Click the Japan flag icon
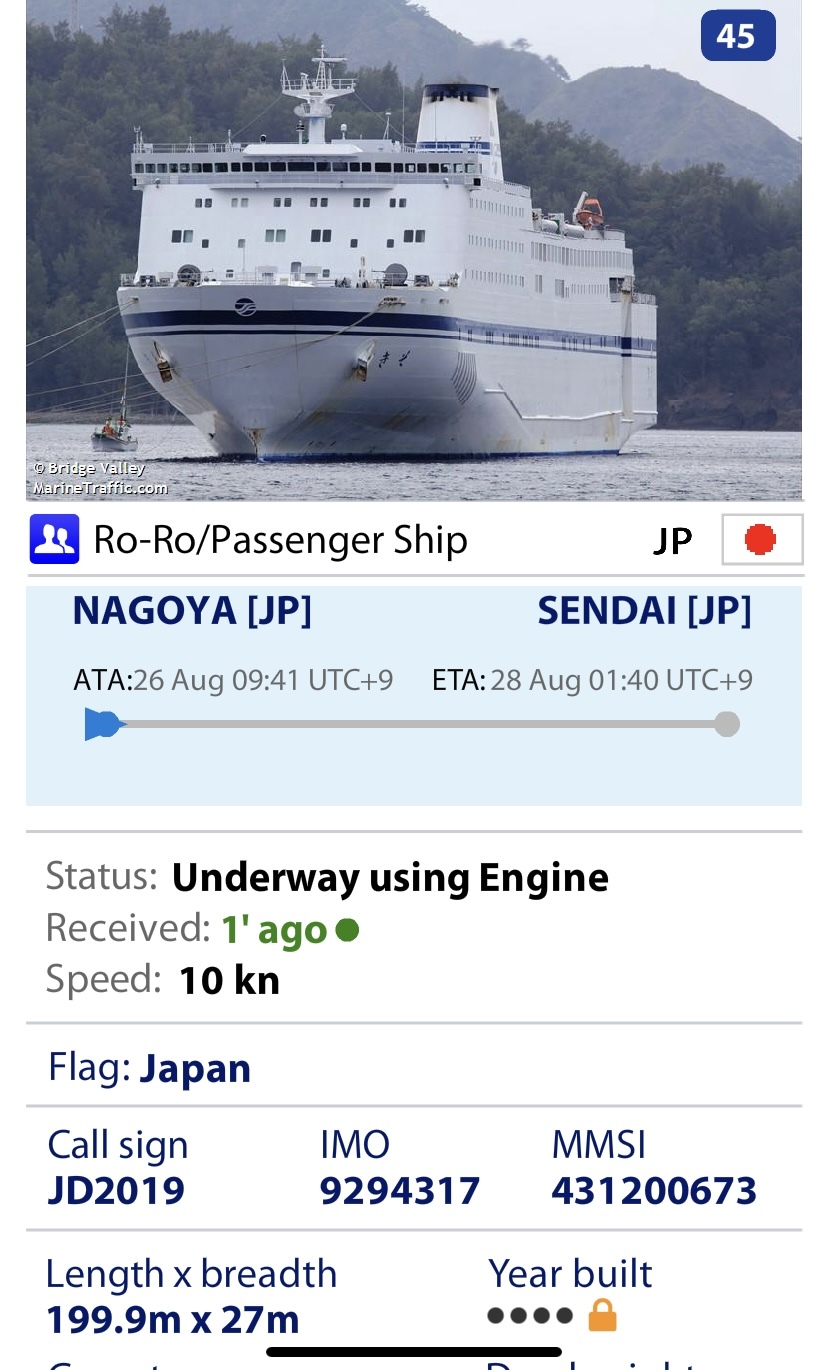This screenshot has height=1372, width=828. coord(762,540)
